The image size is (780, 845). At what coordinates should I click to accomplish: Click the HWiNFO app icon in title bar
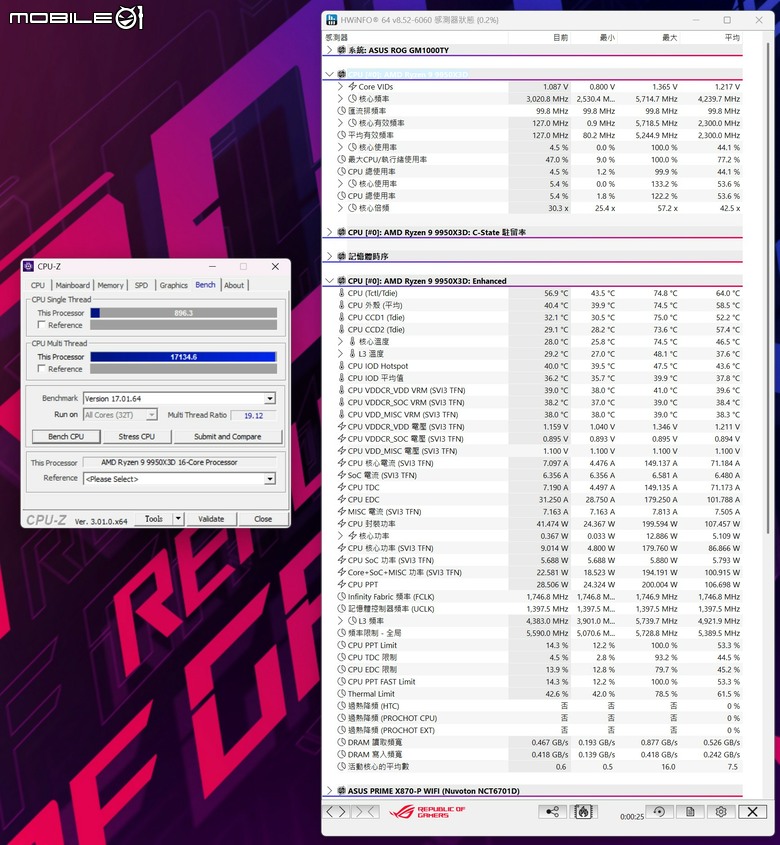(x=331, y=20)
